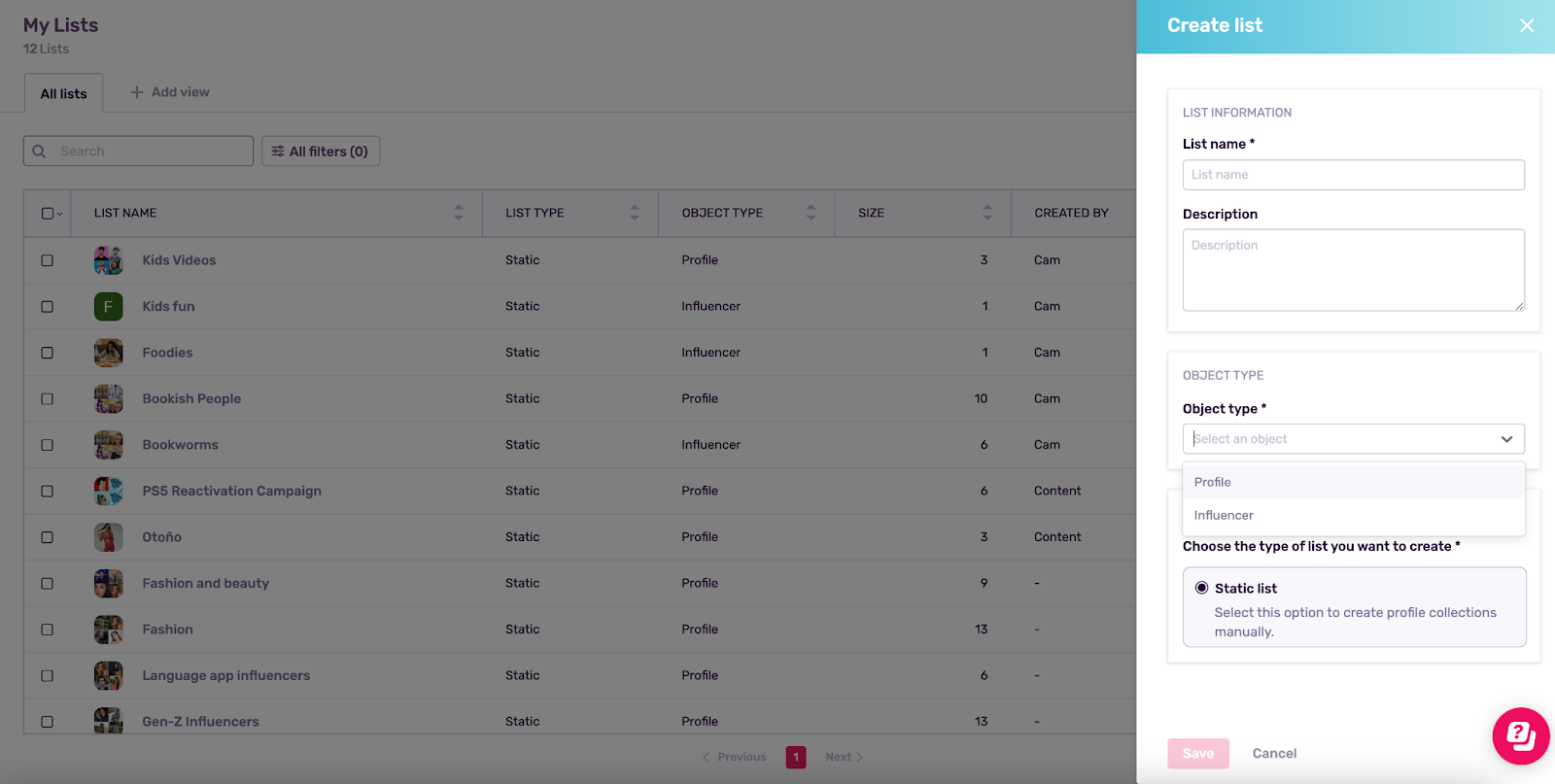Click the plus icon beside Add view

pyautogui.click(x=137, y=92)
